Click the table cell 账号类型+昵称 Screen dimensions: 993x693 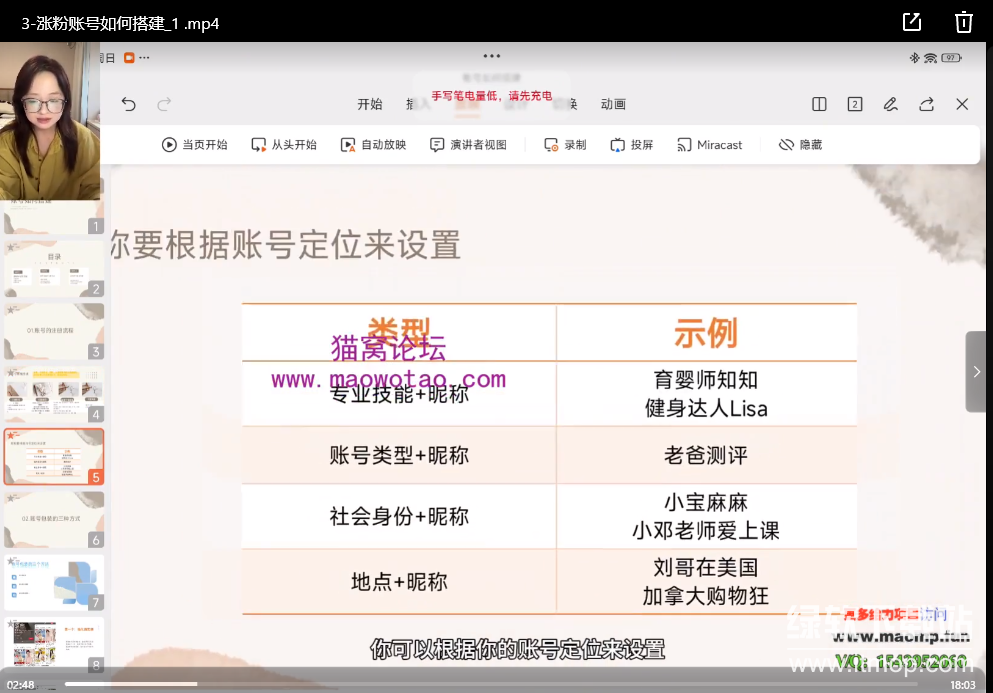399,455
